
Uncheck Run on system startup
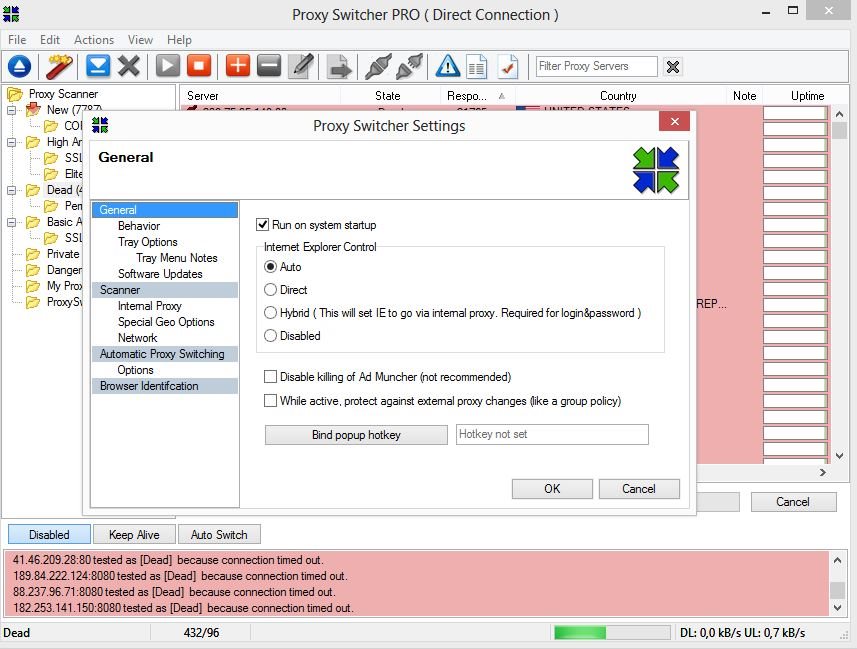click(263, 225)
